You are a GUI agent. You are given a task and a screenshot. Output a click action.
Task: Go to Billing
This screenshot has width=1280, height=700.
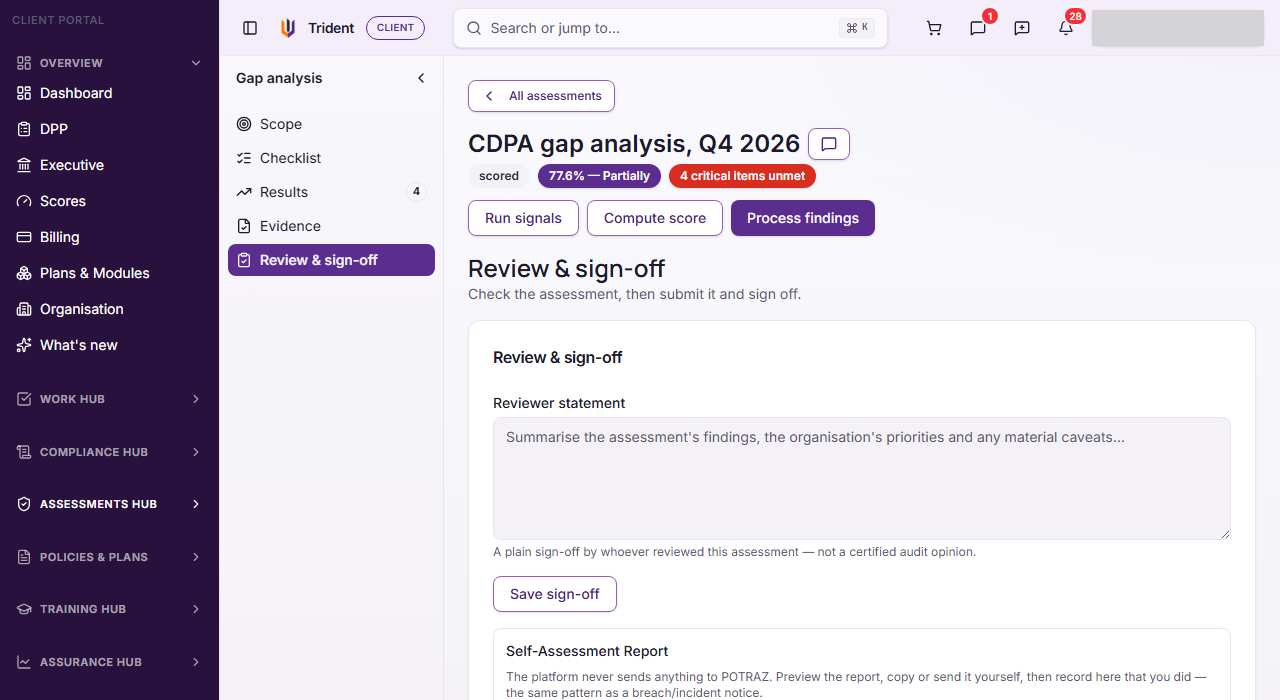(x=109, y=237)
